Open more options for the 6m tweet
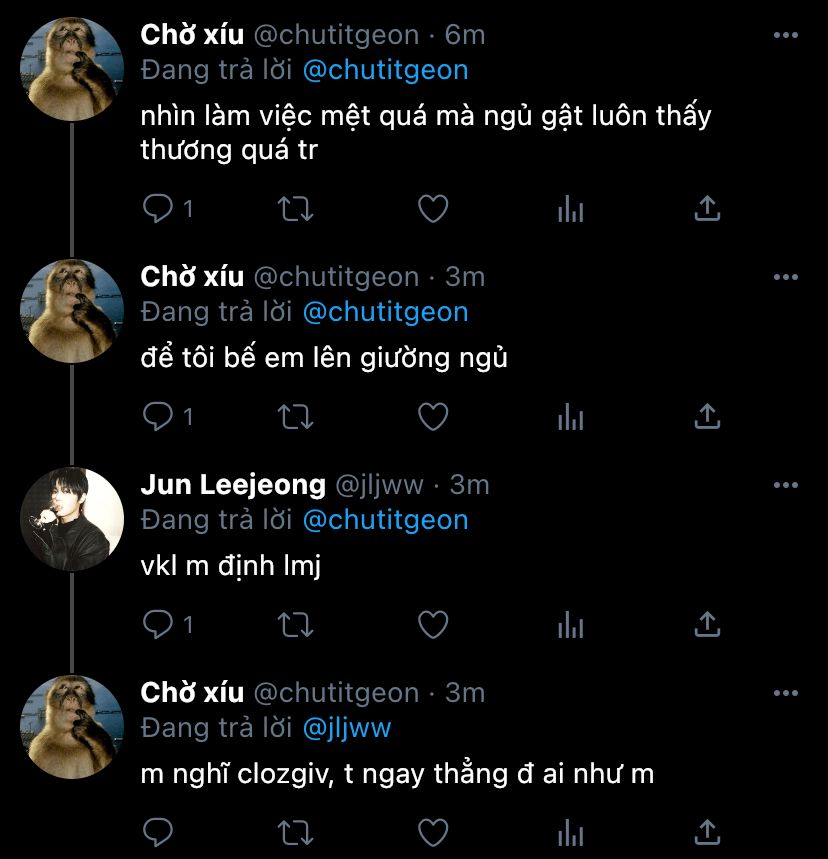The width and height of the screenshot is (828, 859). 786,35
